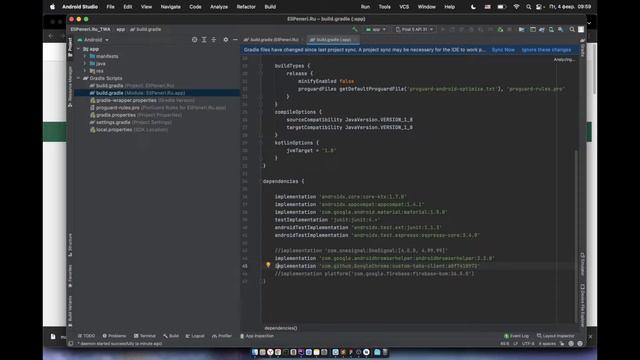The image size is (640, 360).
Task: Click the Trash icon in the Dock
Action: pyautogui.click(x=384, y=352)
